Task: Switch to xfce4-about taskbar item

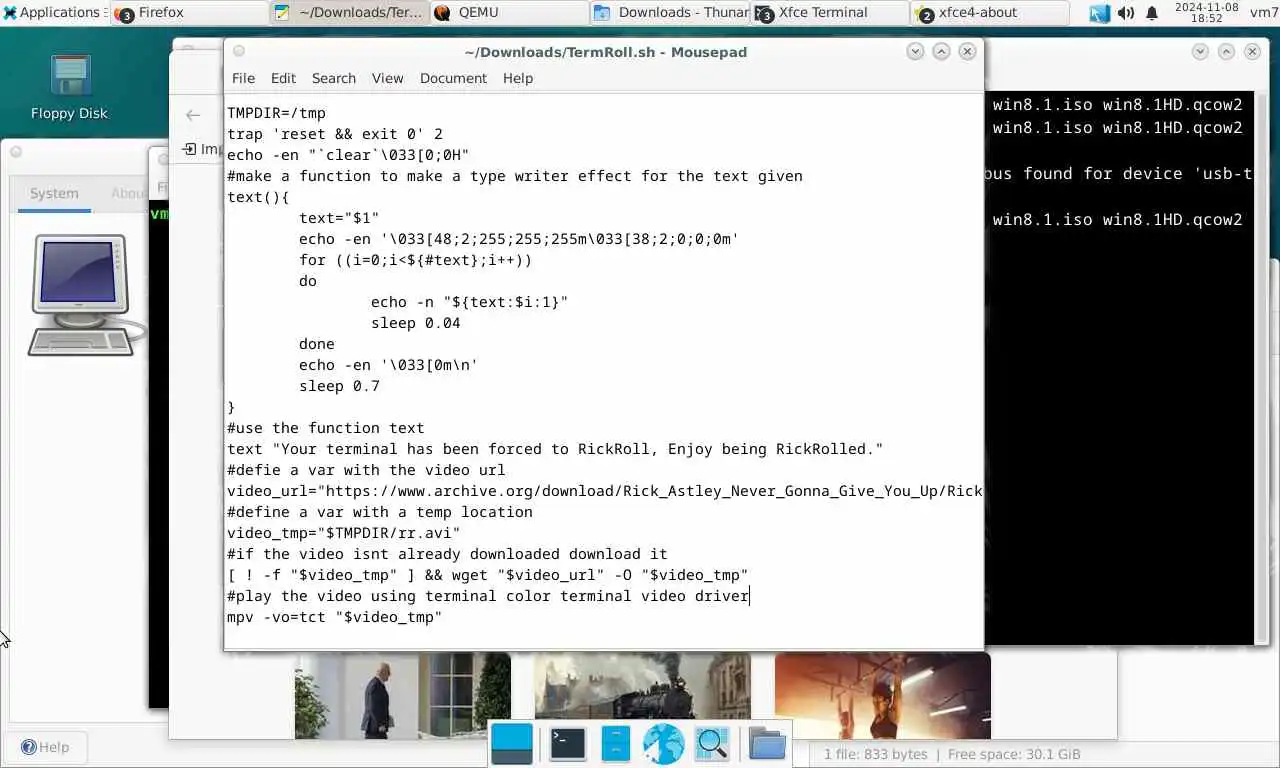Action: click(990, 13)
